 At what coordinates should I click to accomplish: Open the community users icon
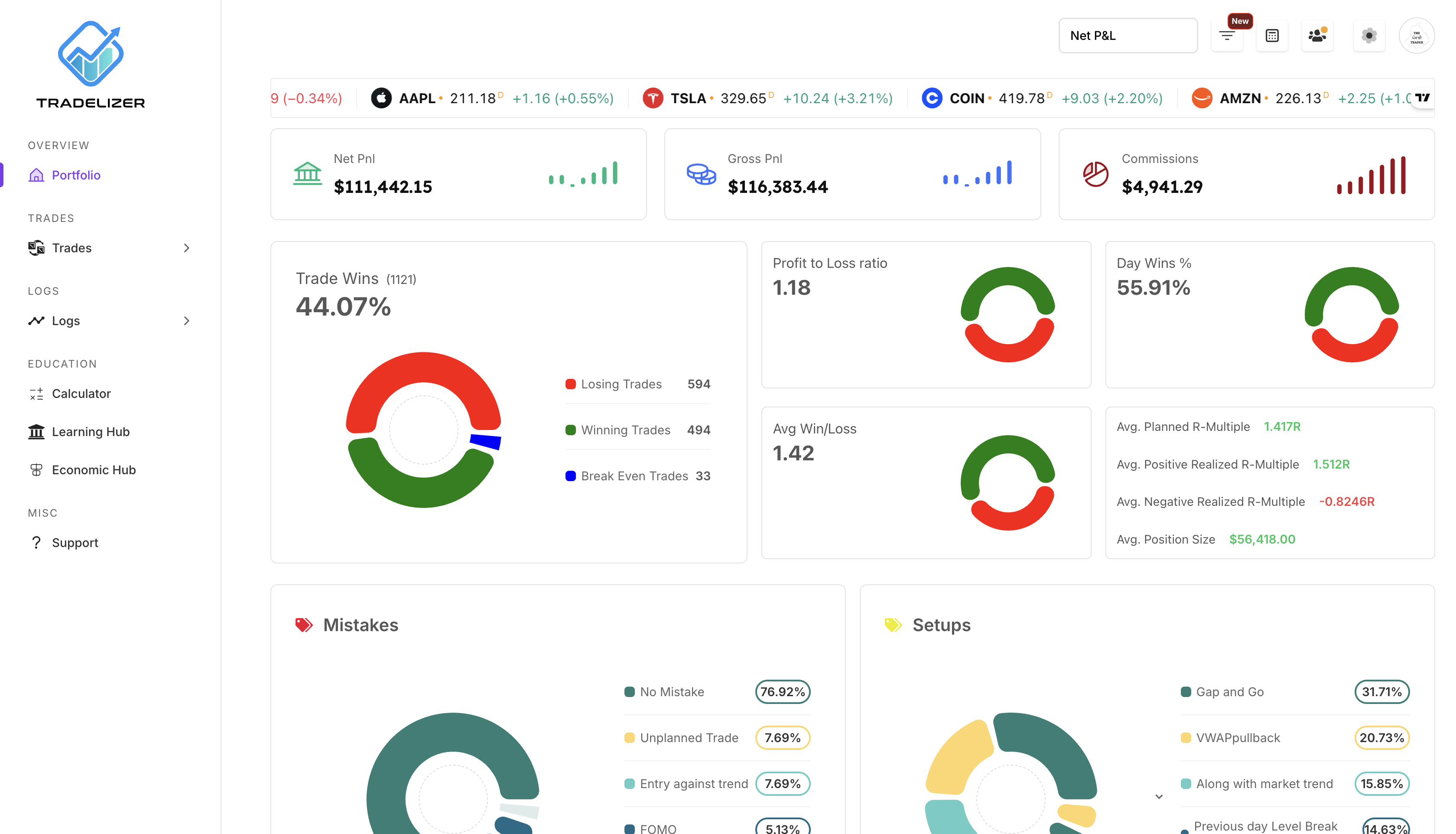[x=1317, y=36]
